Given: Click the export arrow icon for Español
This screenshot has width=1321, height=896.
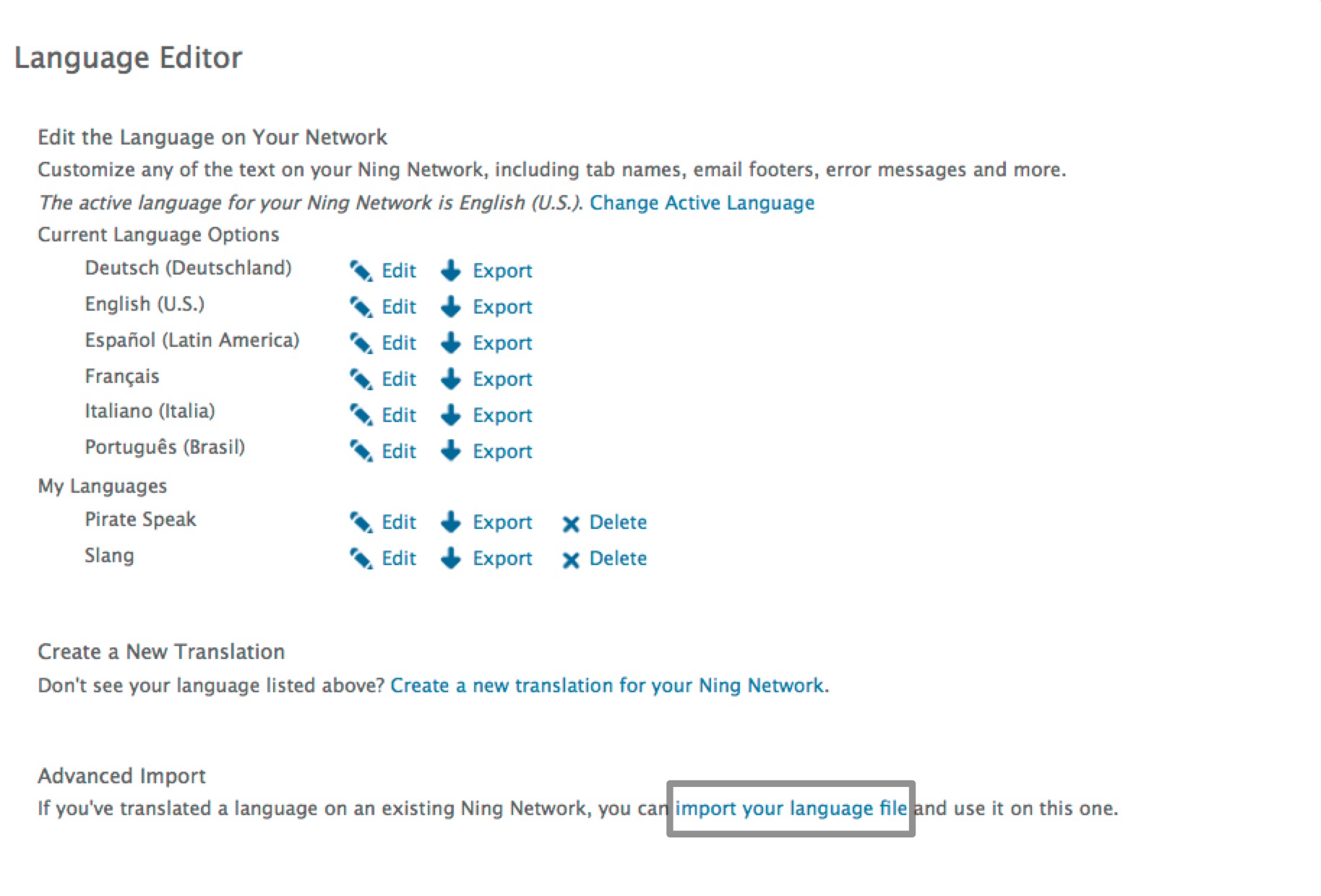Looking at the screenshot, I should point(451,343).
